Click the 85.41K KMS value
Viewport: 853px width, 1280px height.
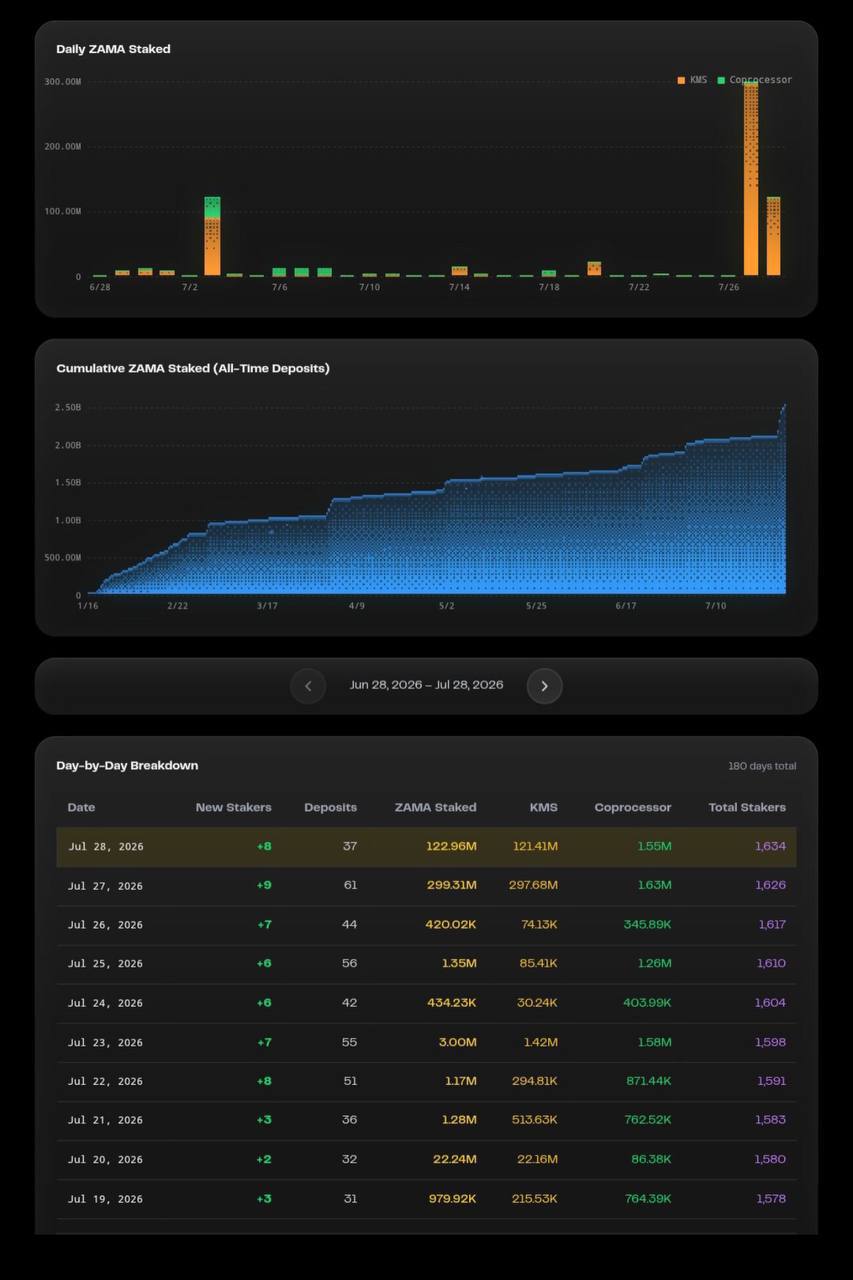537,964
